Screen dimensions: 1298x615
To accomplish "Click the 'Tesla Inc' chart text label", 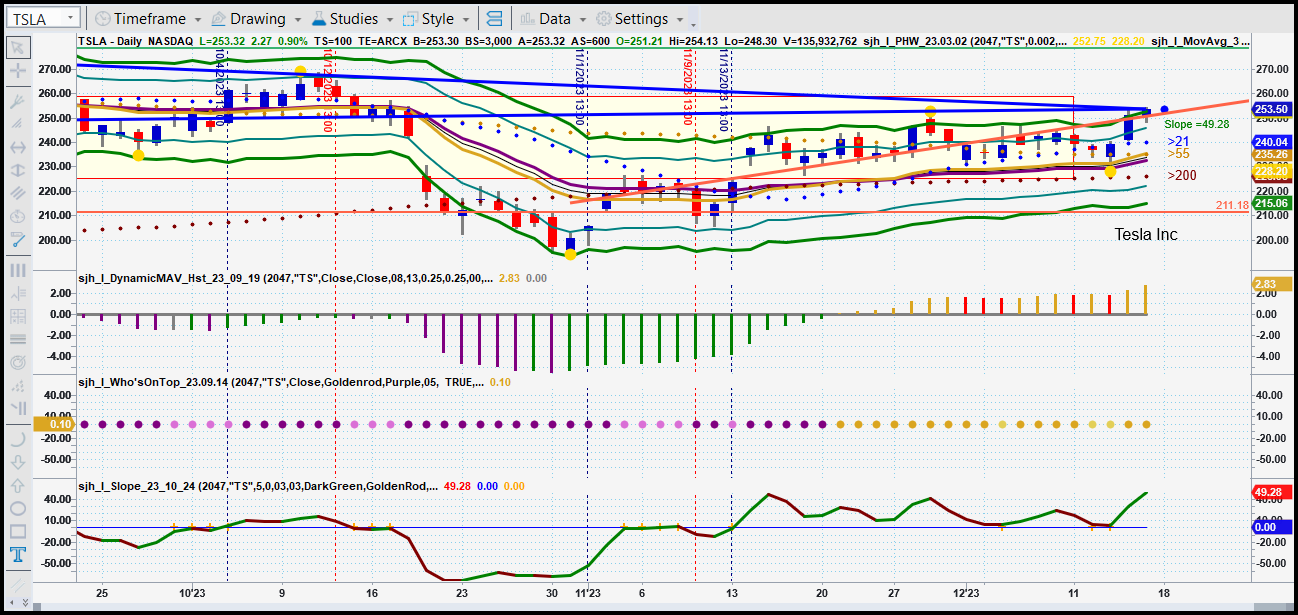I will click(1146, 234).
